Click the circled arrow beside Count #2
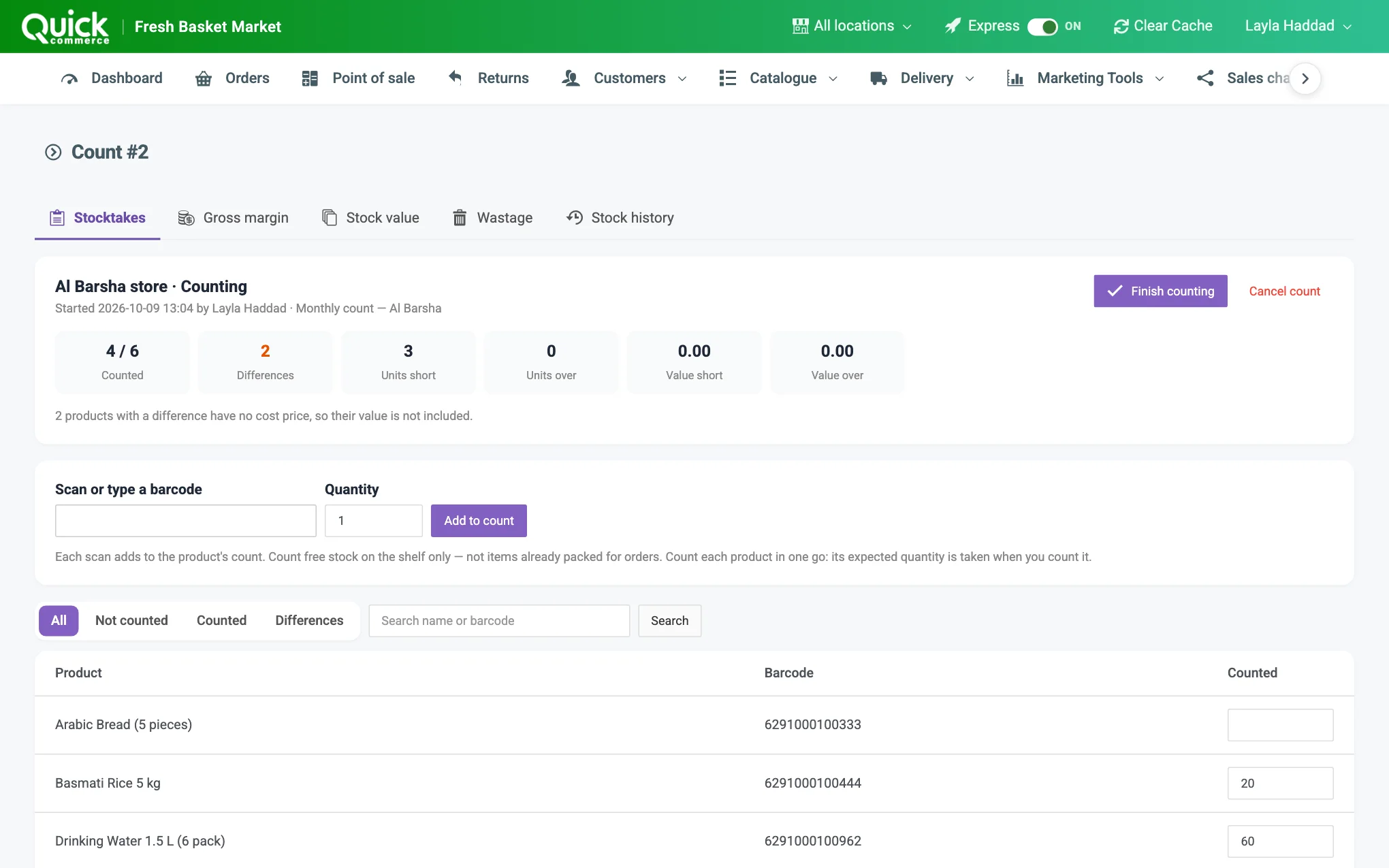Image resolution: width=1389 pixels, height=868 pixels. coord(53,152)
